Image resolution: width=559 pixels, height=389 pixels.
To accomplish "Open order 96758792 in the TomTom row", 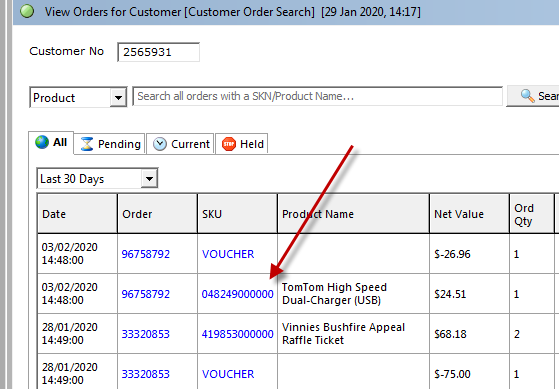I will pyautogui.click(x=145, y=294).
